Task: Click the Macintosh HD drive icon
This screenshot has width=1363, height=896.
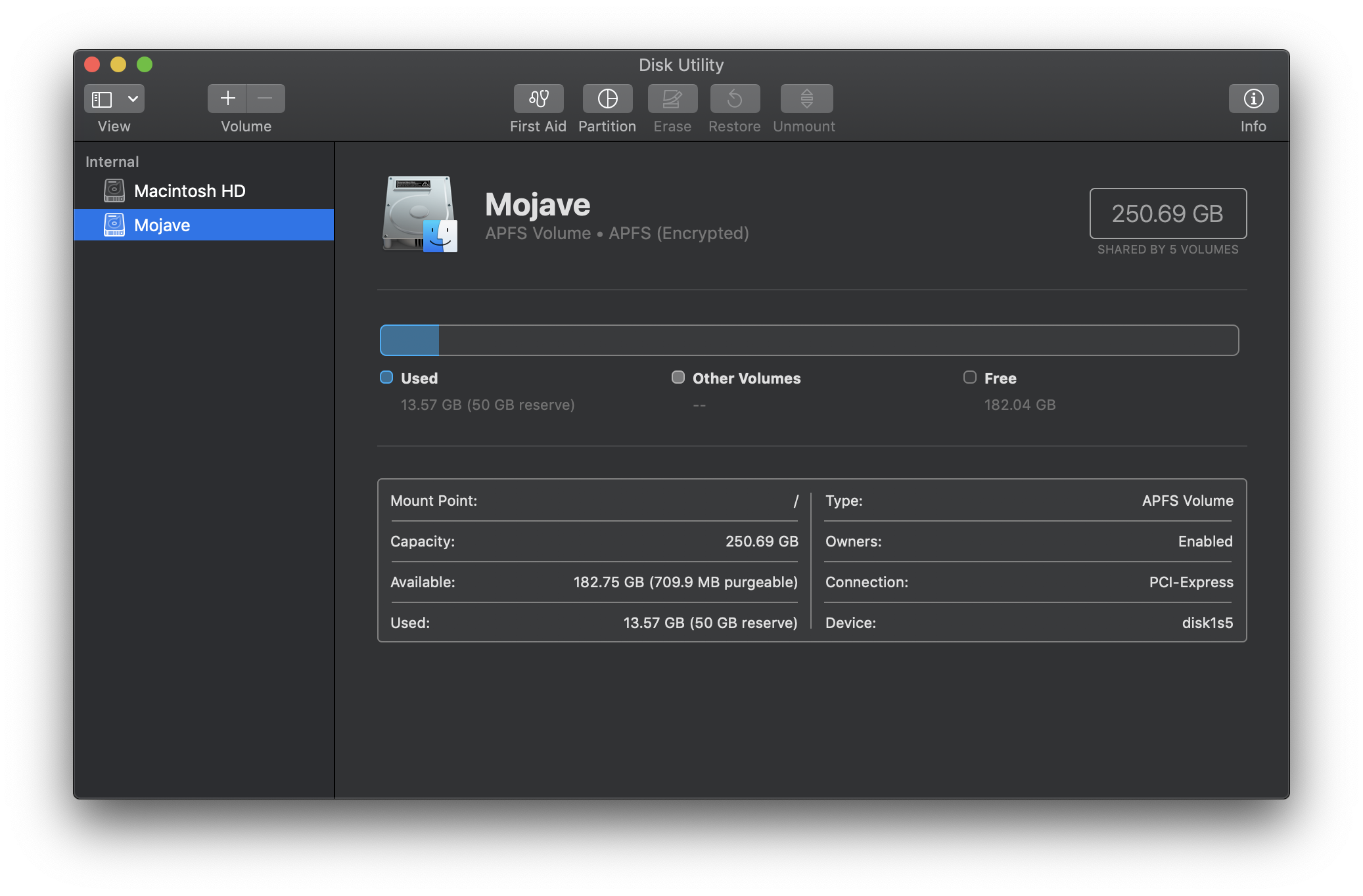Action: coord(114,191)
